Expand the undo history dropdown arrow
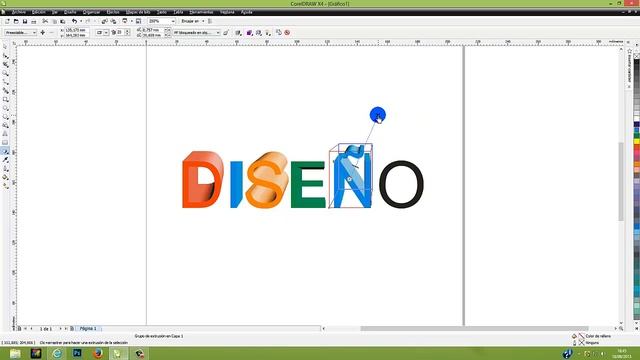This screenshot has height=360, width=640. (x=81, y=21)
